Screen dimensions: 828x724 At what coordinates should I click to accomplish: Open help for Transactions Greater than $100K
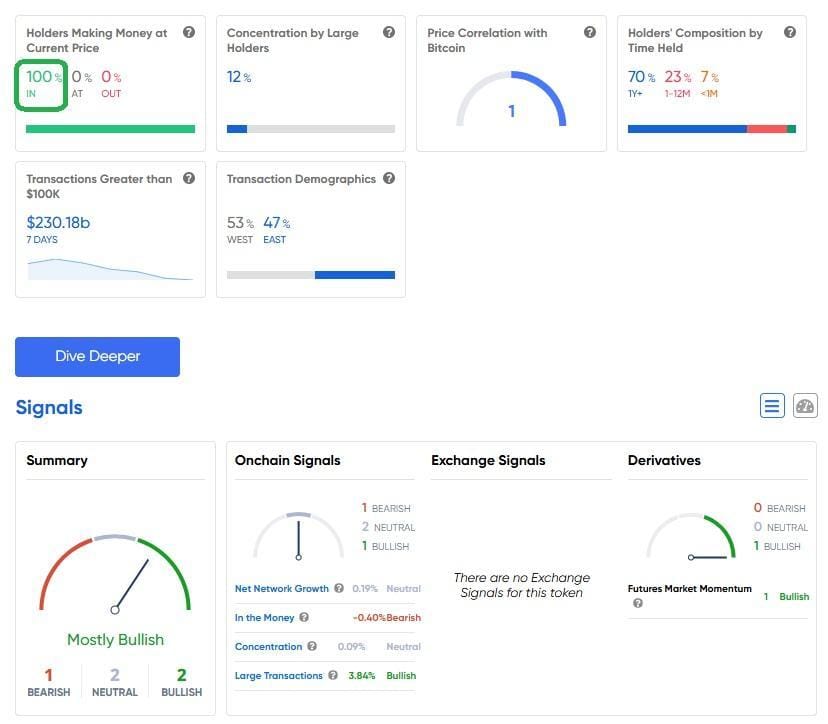(x=189, y=179)
